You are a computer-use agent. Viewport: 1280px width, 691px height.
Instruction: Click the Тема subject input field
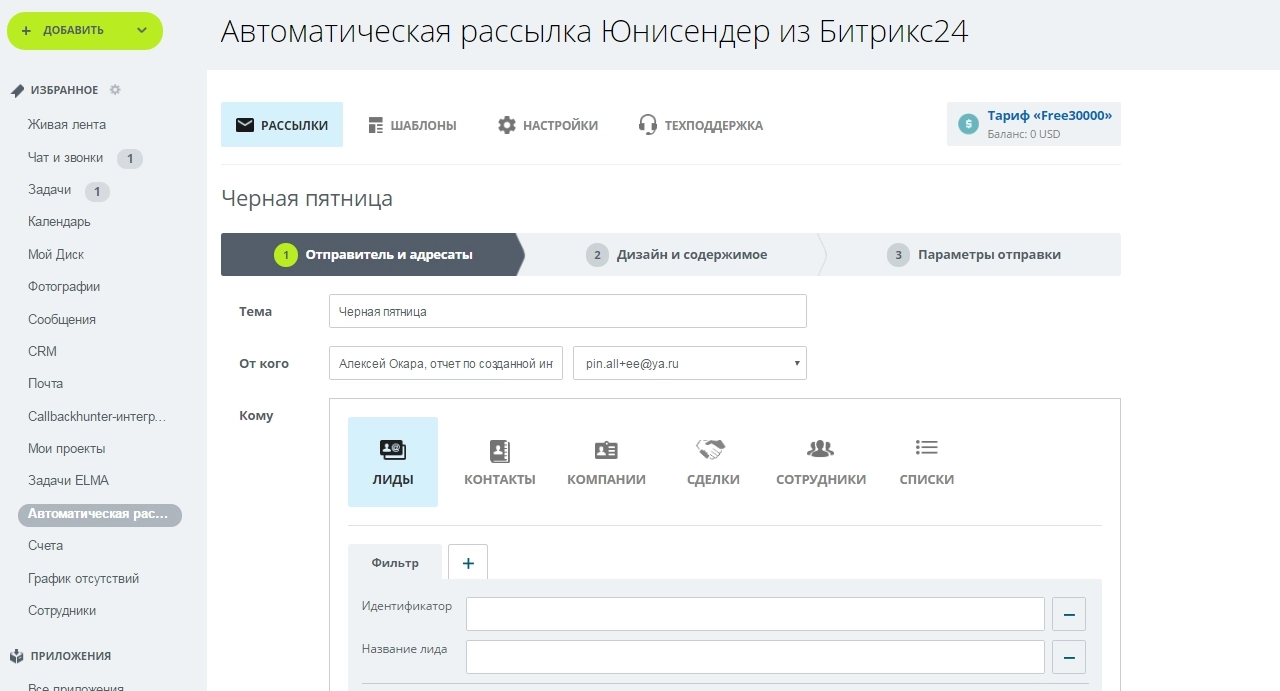[567, 311]
